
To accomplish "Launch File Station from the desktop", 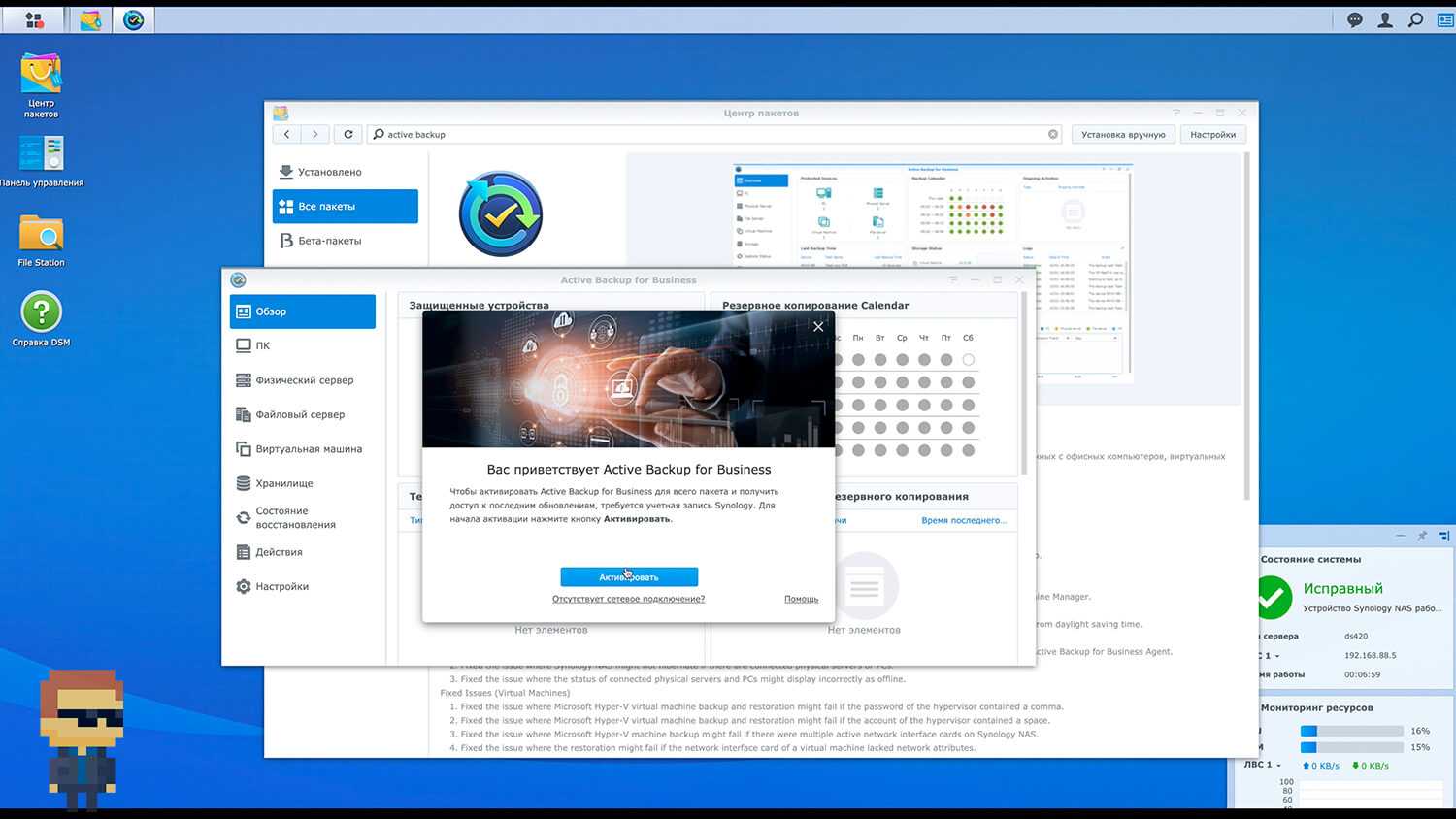I will click(41, 237).
